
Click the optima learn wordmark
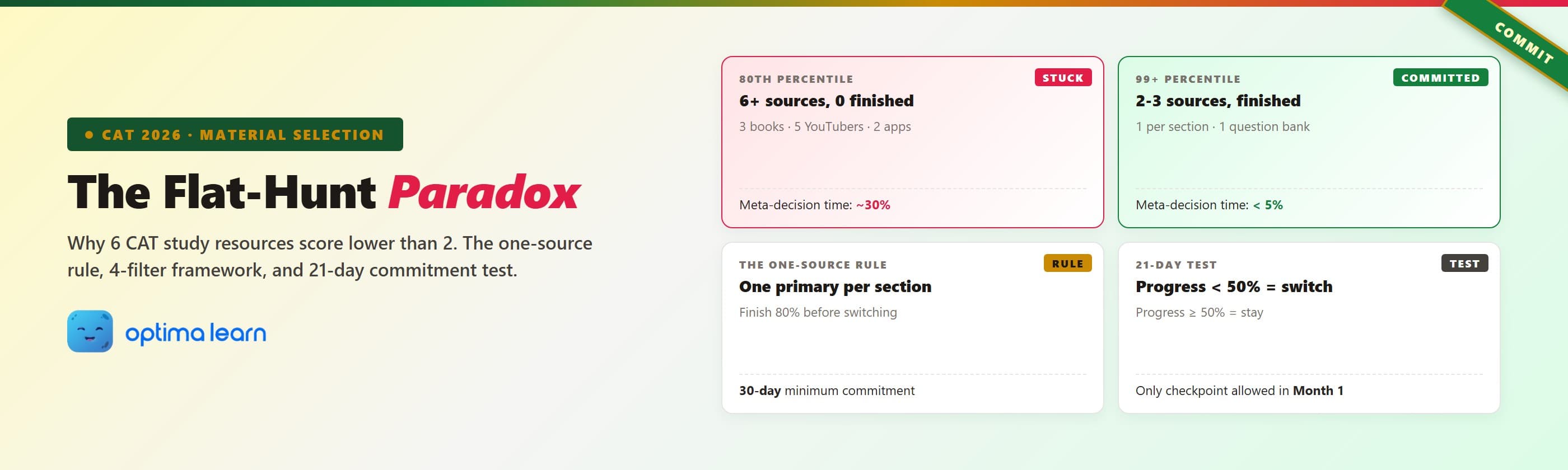[195, 333]
